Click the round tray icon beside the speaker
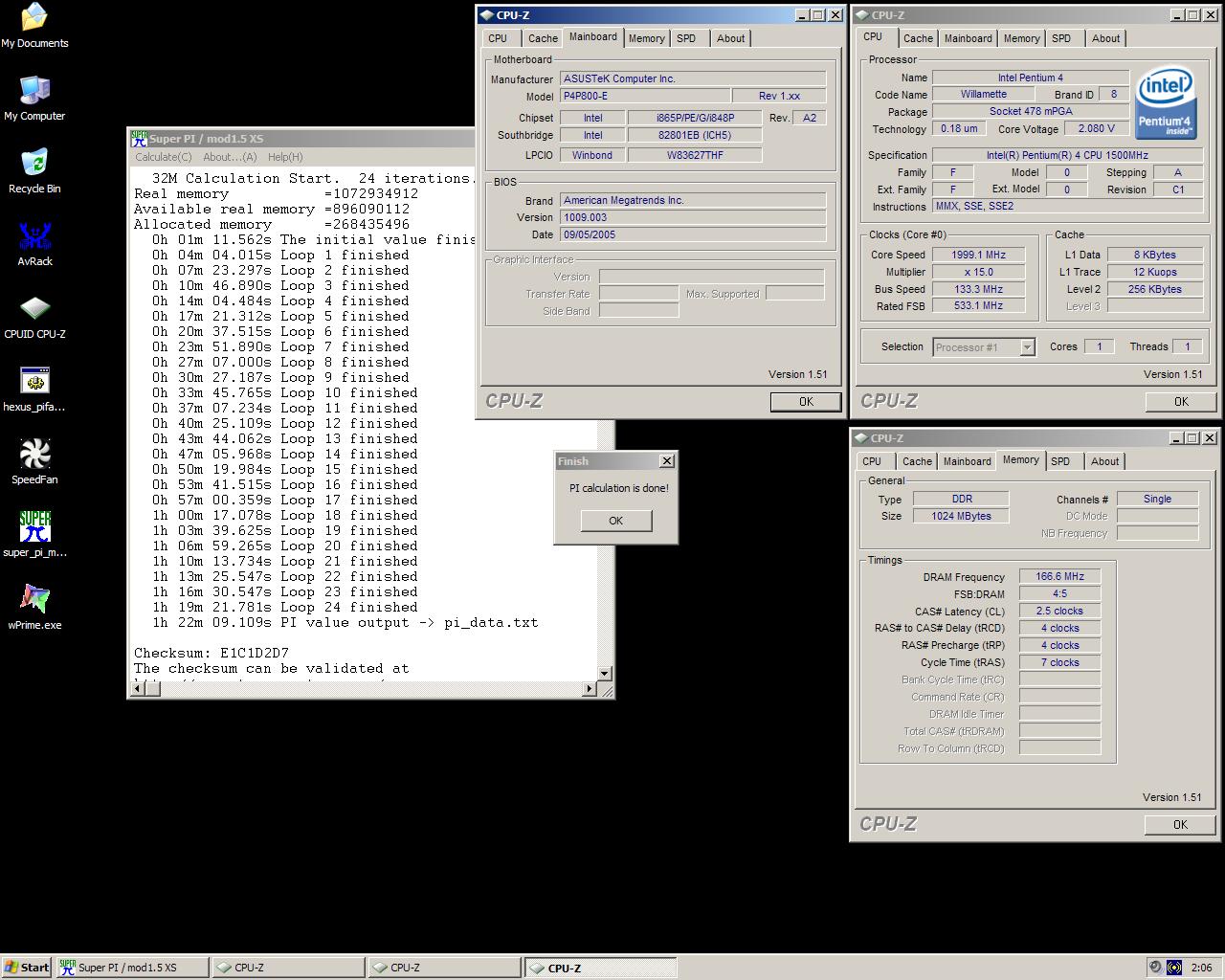 point(1173,968)
